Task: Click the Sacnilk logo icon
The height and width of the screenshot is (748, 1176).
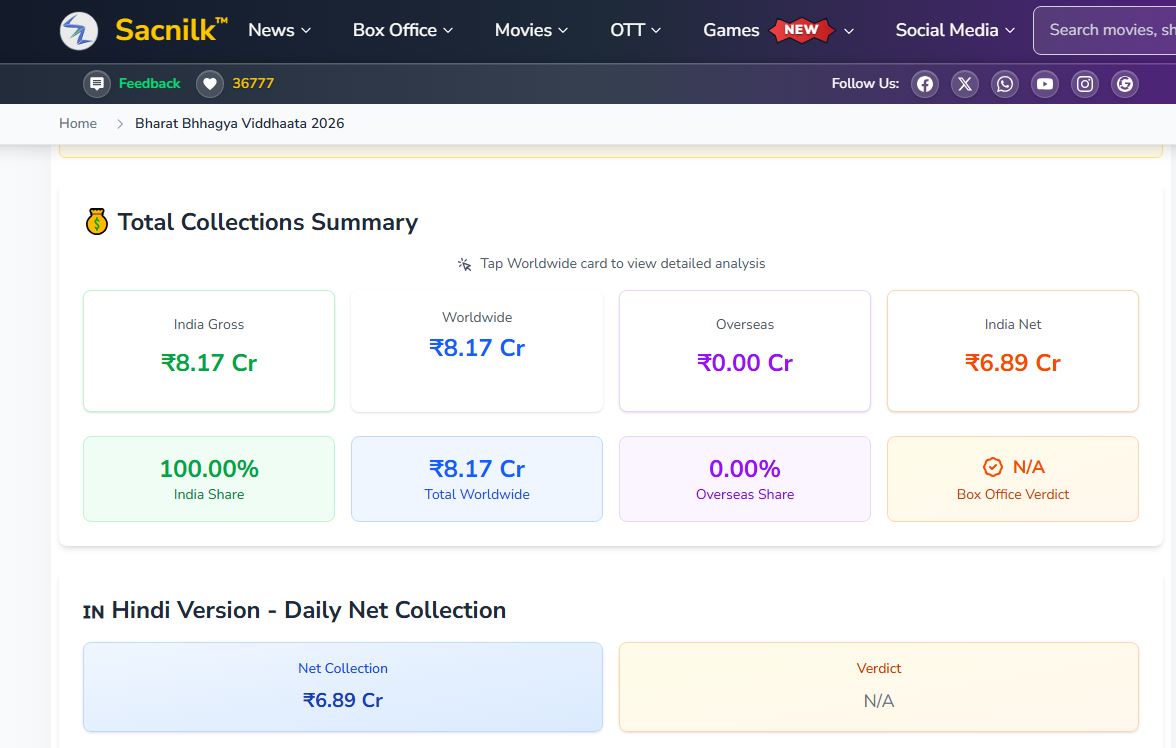Action: 79,31
